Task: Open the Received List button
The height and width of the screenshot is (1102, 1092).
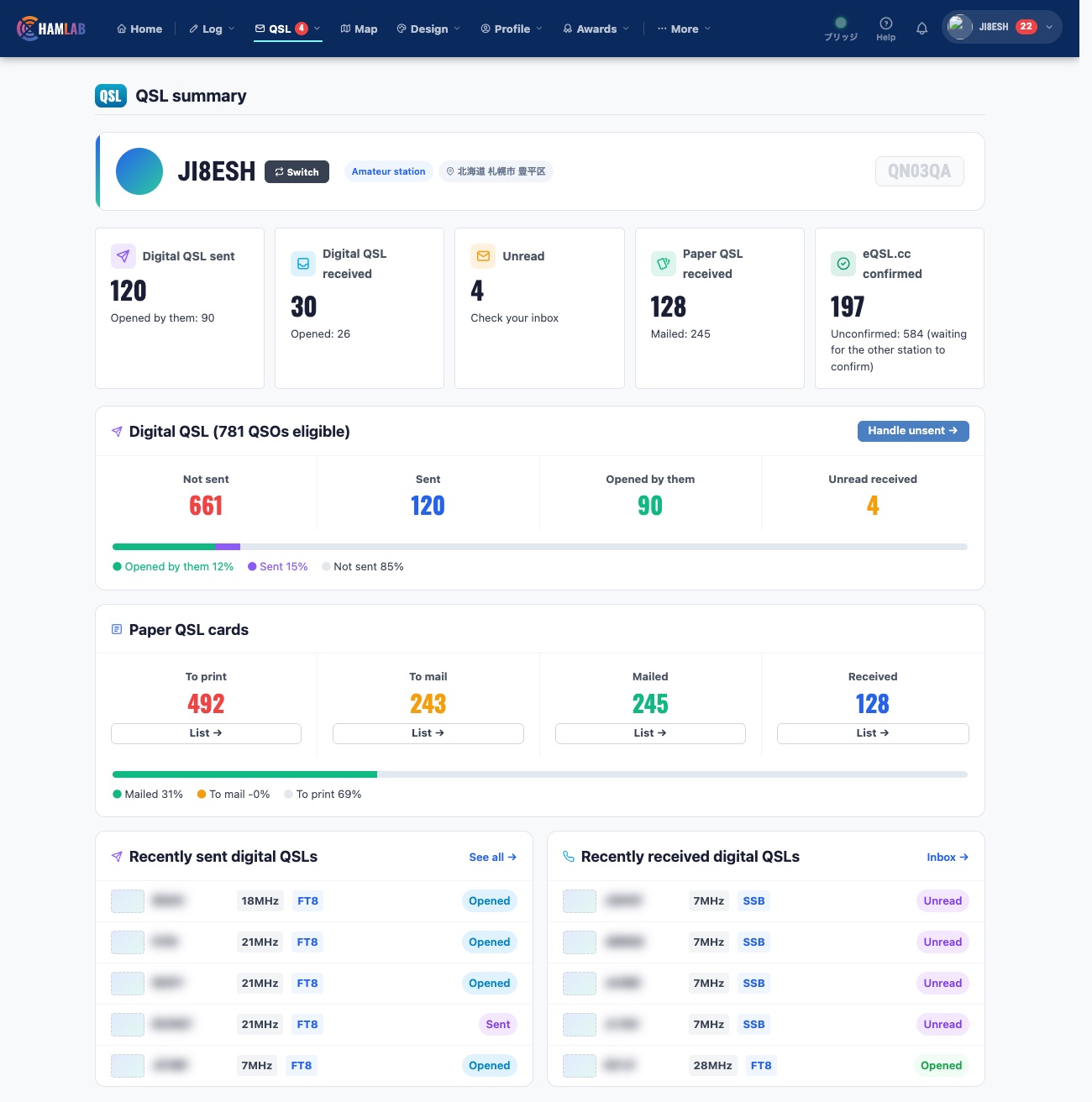Action: [873, 733]
